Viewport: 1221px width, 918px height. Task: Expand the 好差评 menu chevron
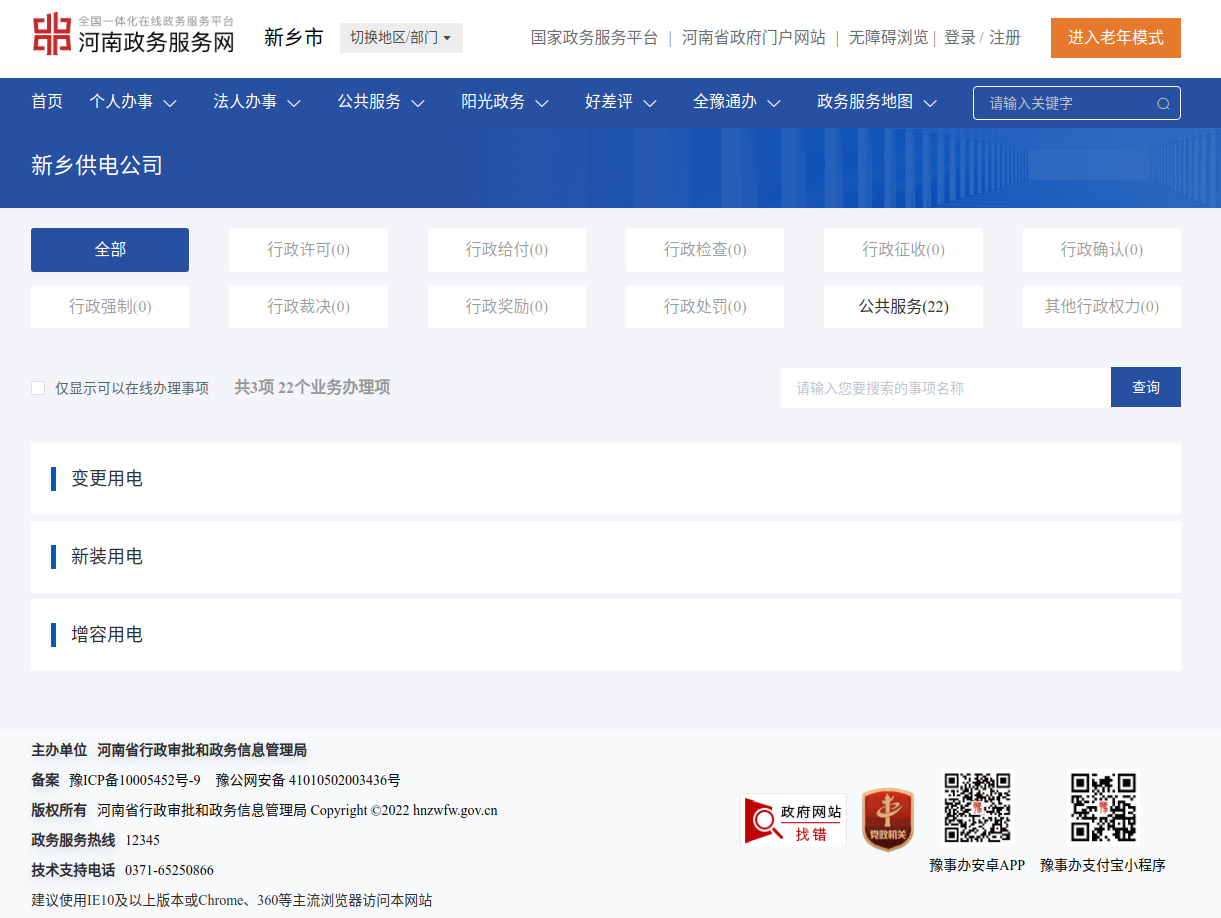coord(650,103)
